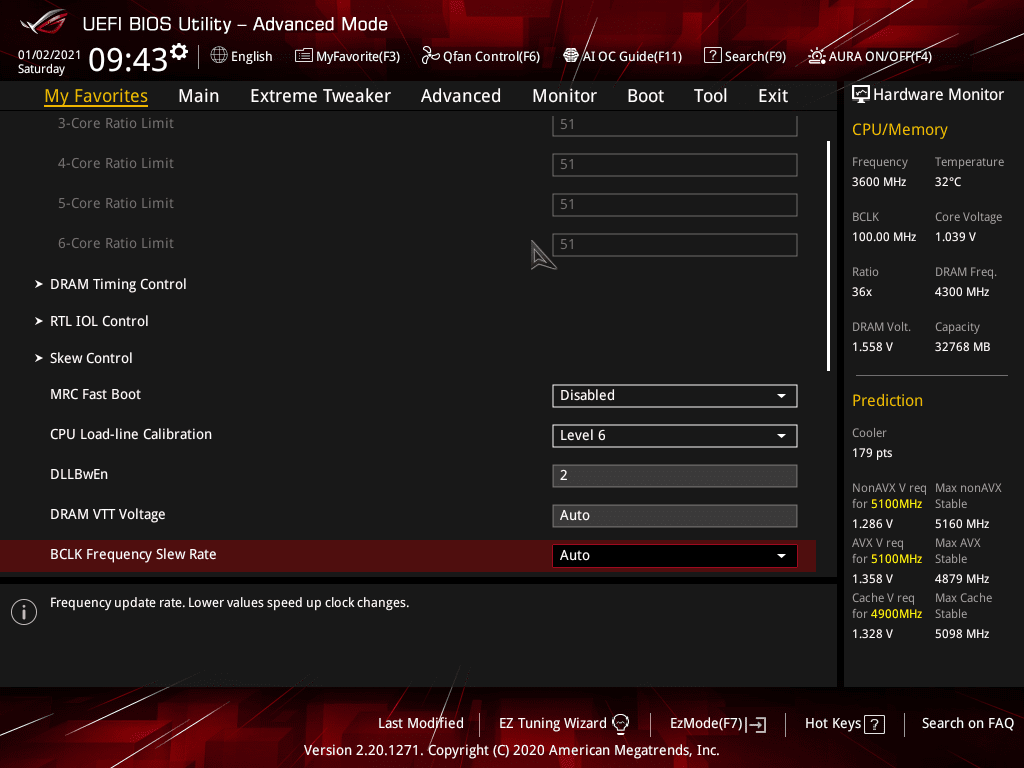Open date and time settings gear
This screenshot has height=768, width=1024.
tap(179, 52)
